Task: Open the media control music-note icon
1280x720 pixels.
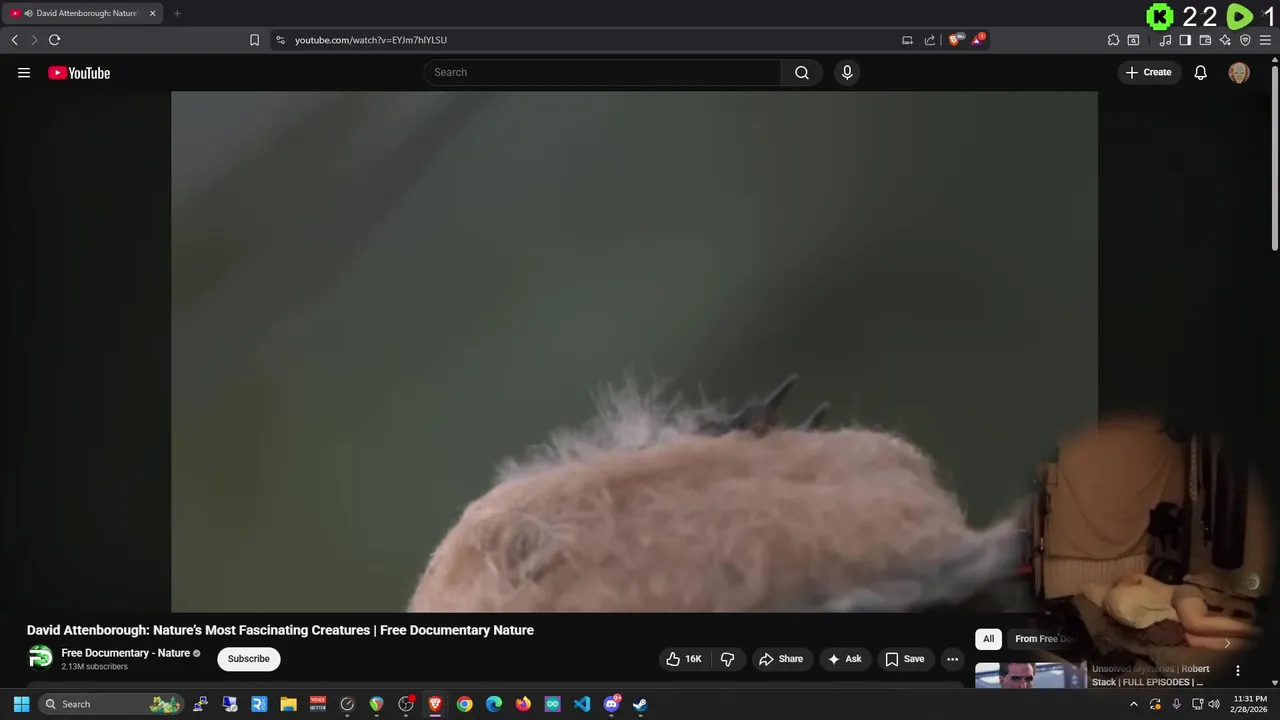Action: tap(1165, 40)
